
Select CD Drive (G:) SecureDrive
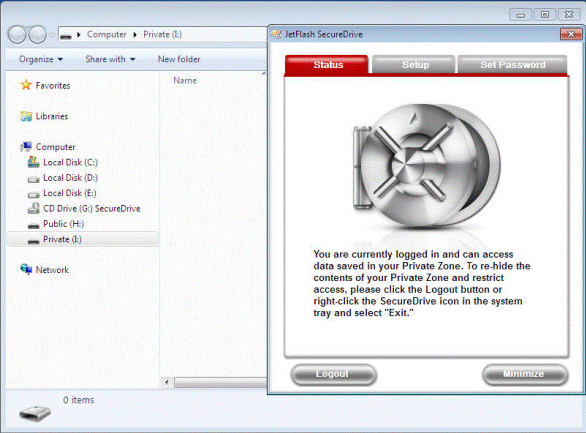tap(92, 208)
